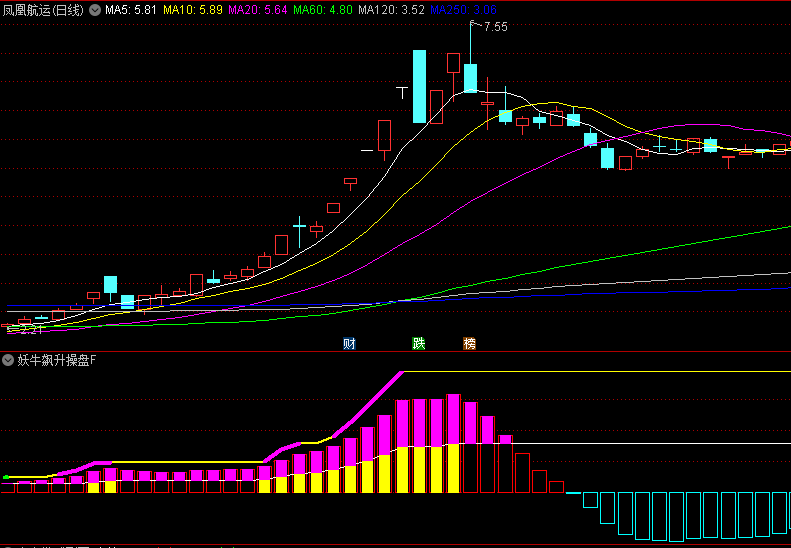Click the tallest cyan candlestick near the peak
791x548 pixels.
pyautogui.click(x=419, y=86)
